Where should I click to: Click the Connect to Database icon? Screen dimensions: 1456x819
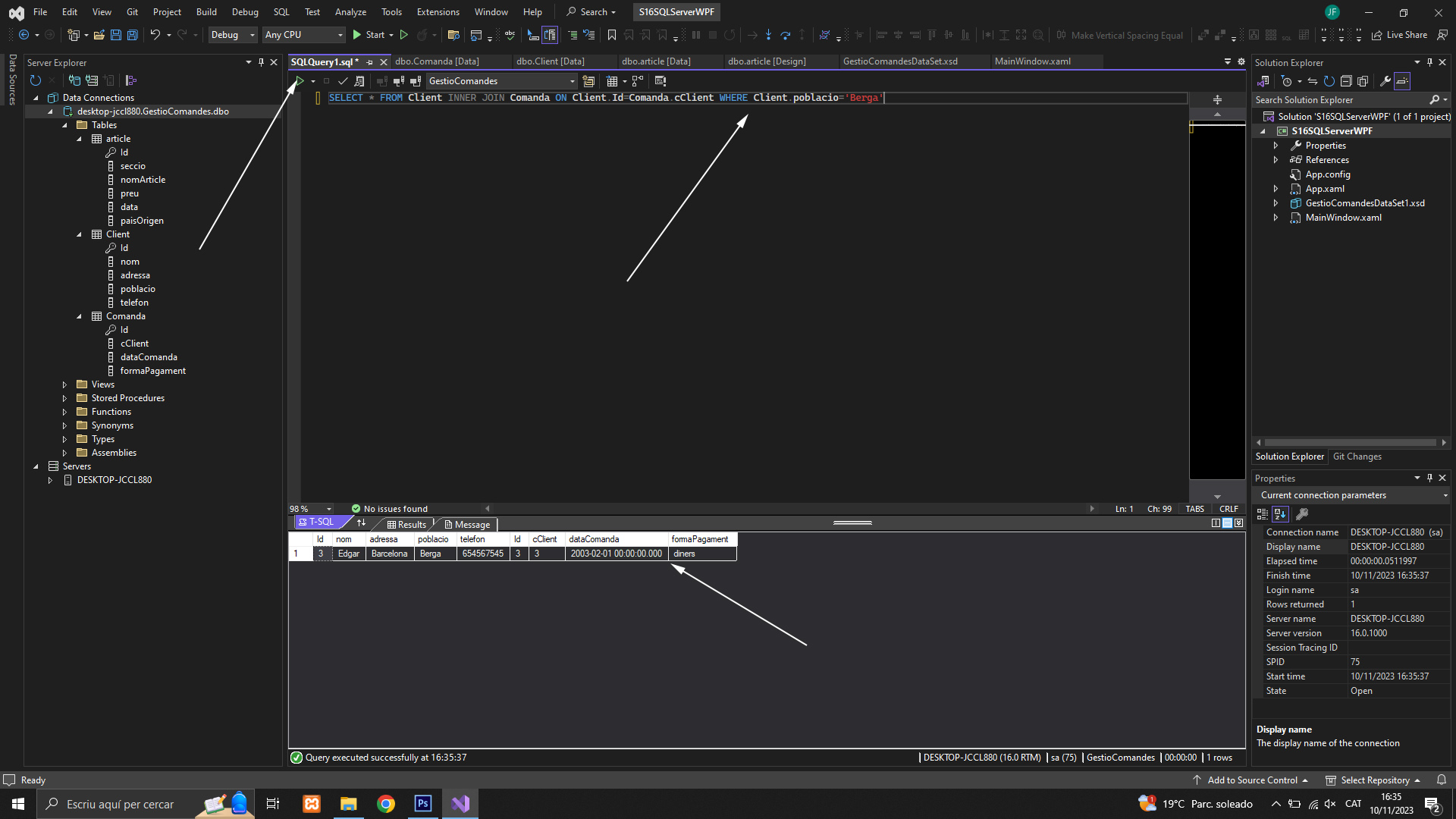click(74, 80)
